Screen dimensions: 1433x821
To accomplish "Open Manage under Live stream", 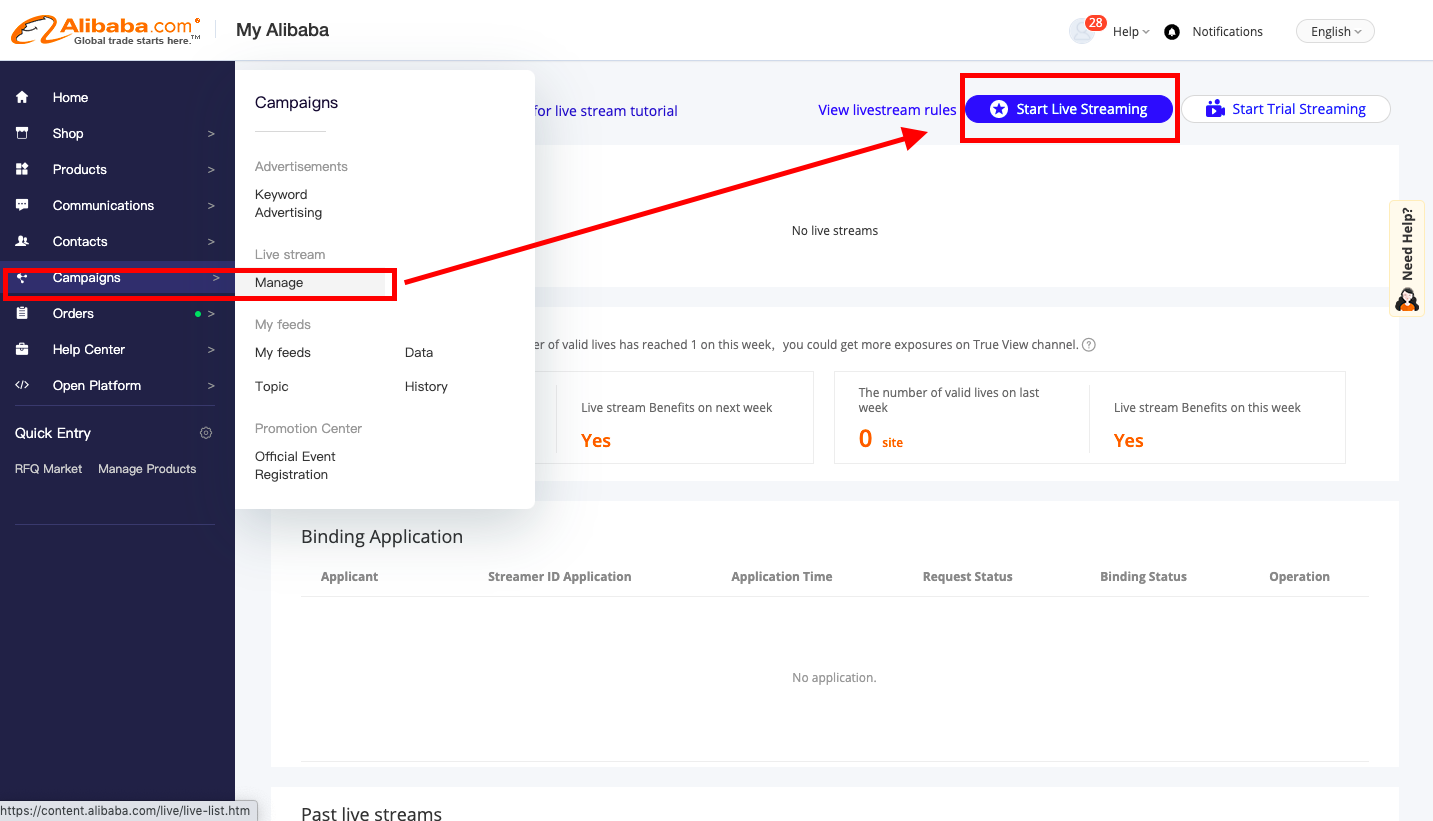I will 279,283.
